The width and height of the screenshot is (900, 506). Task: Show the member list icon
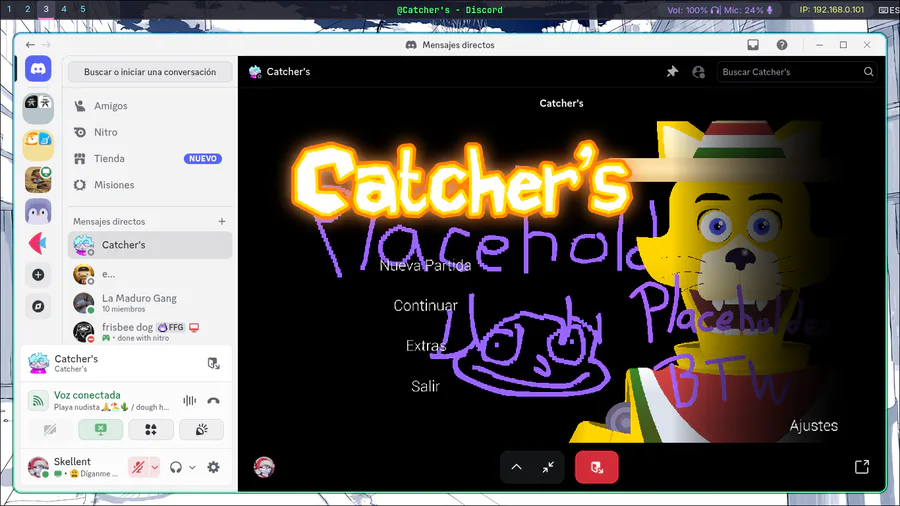click(x=699, y=72)
